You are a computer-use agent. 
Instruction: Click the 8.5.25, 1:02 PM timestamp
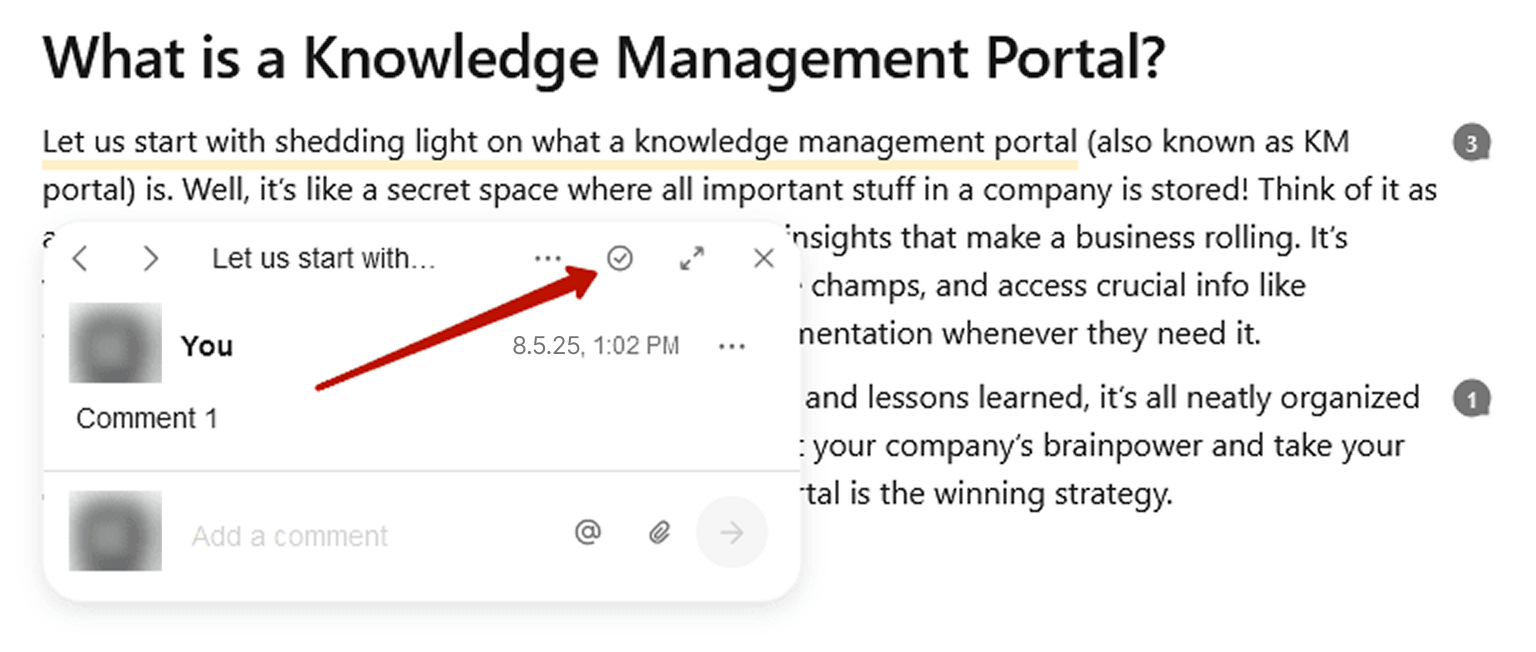pyautogui.click(x=596, y=347)
